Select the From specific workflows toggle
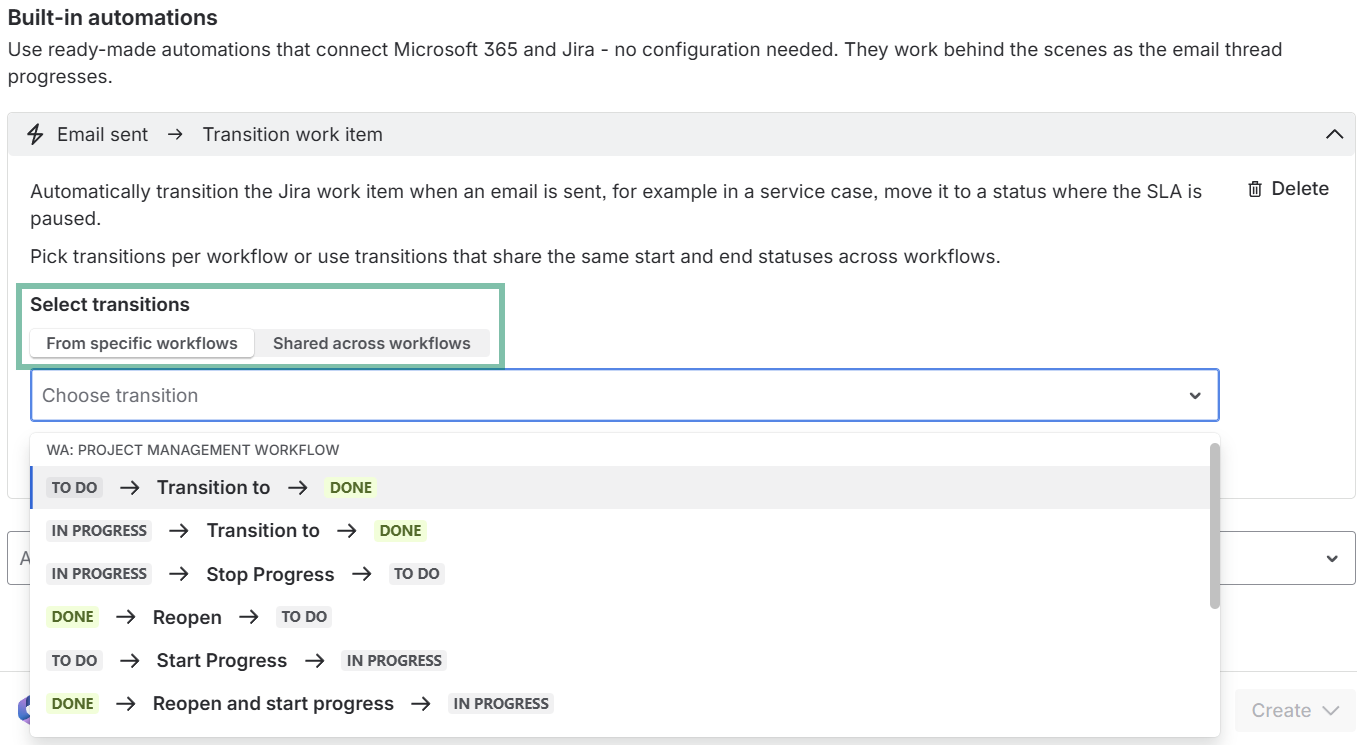This screenshot has height=745, width=1357. pyautogui.click(x=142, y=343)
